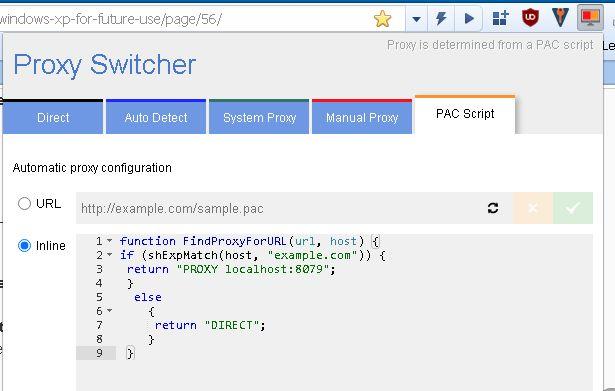Open the address bar history dropdown arrow

coord(416,19)
